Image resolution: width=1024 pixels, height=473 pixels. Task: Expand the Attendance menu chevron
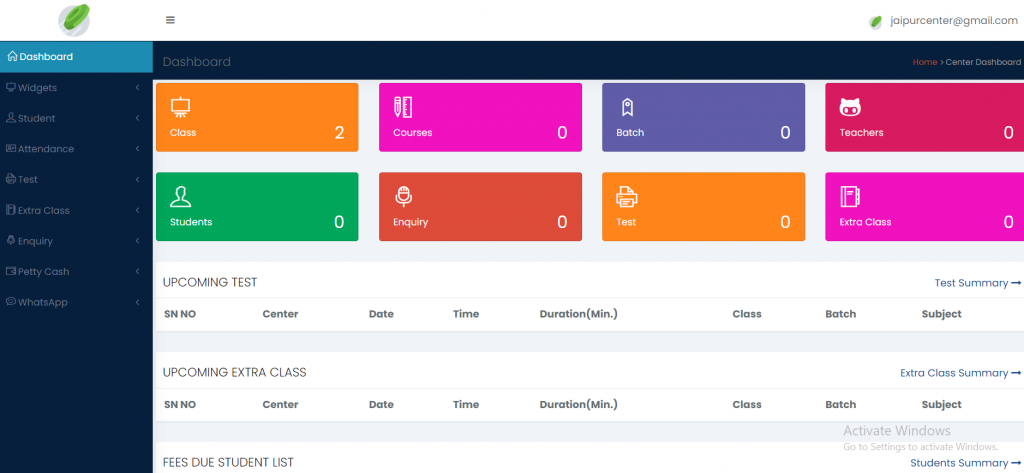point(136,149)
